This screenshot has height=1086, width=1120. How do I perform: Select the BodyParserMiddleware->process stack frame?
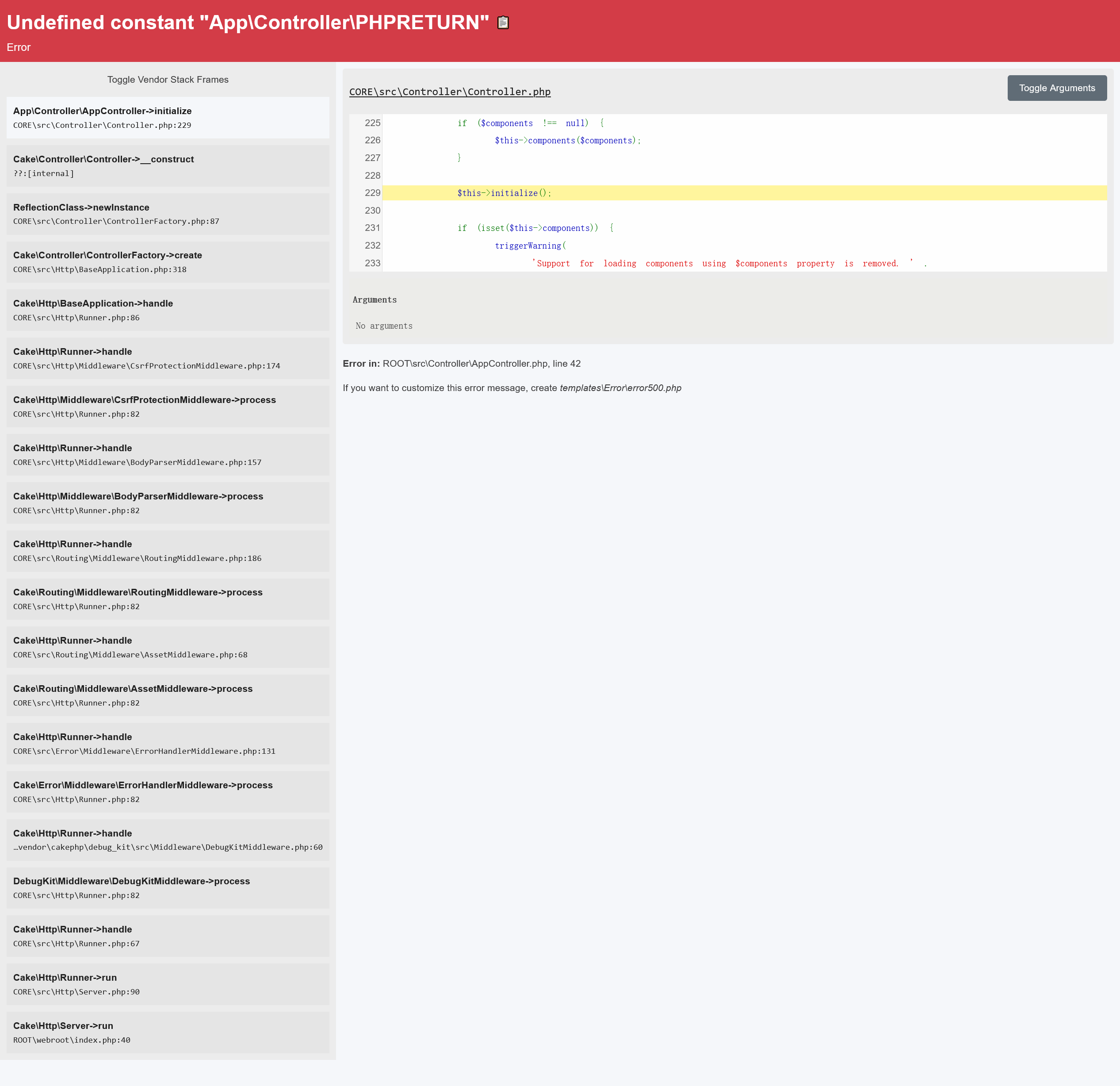[x=168, y=503]
